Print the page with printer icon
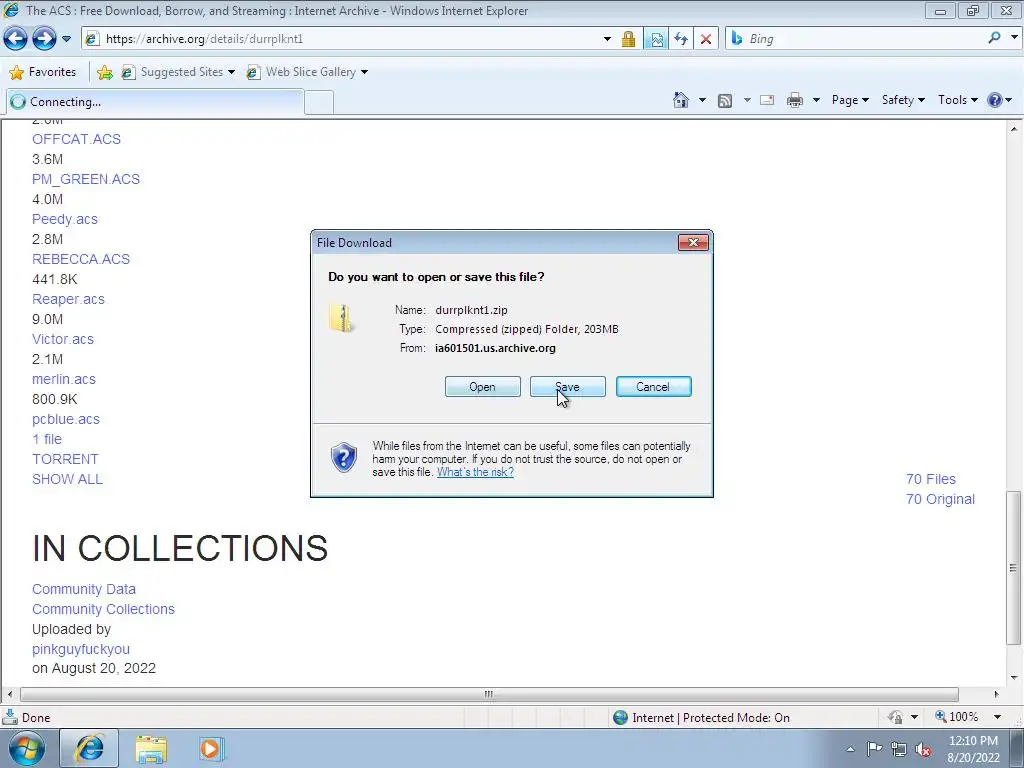Viewport: 1024px width, 768px height. tap(795, 100)
